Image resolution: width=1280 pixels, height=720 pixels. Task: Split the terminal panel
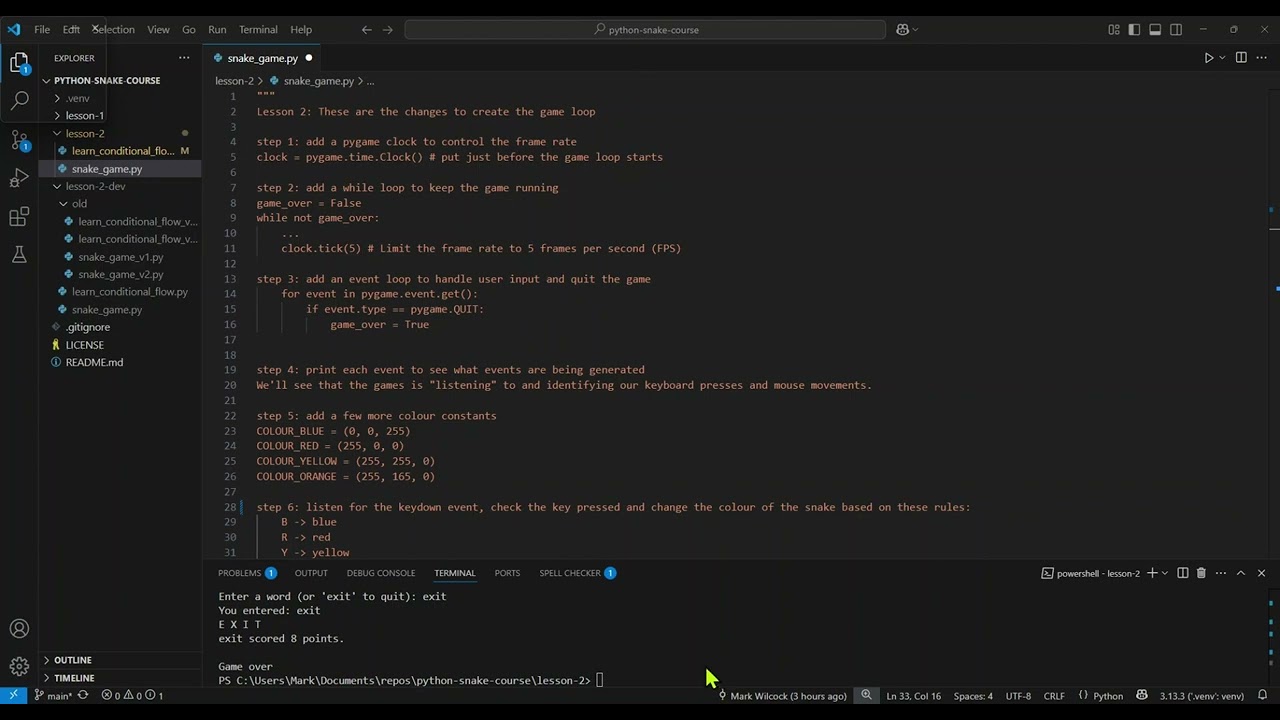pyautogui.click(x=1182, y=573)
